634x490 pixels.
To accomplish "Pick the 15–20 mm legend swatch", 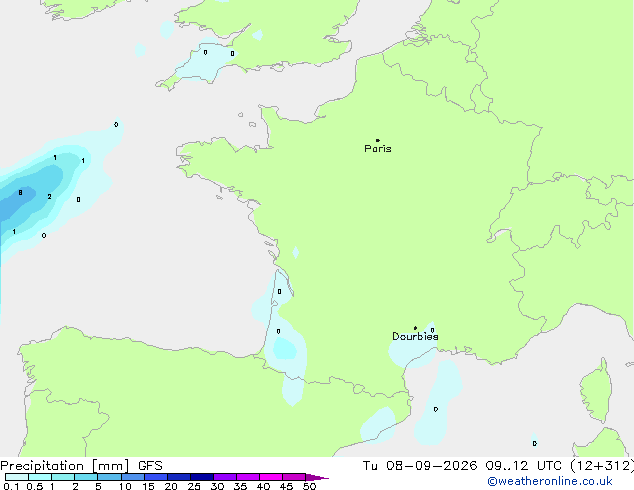I will click(156, 477).
